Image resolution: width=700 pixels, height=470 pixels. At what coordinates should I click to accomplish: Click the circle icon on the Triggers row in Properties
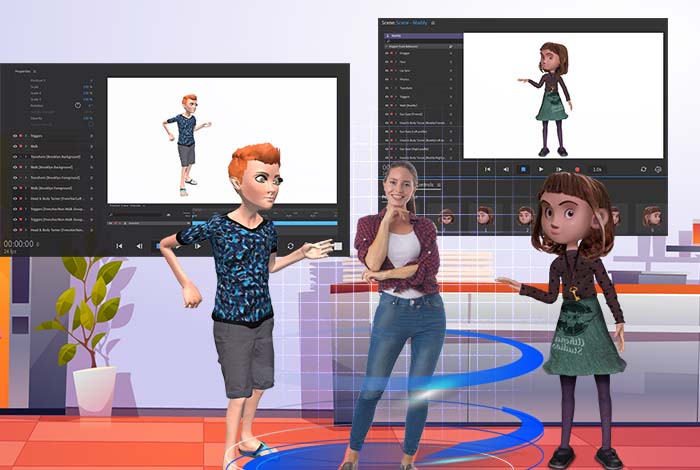click(92, 136)
